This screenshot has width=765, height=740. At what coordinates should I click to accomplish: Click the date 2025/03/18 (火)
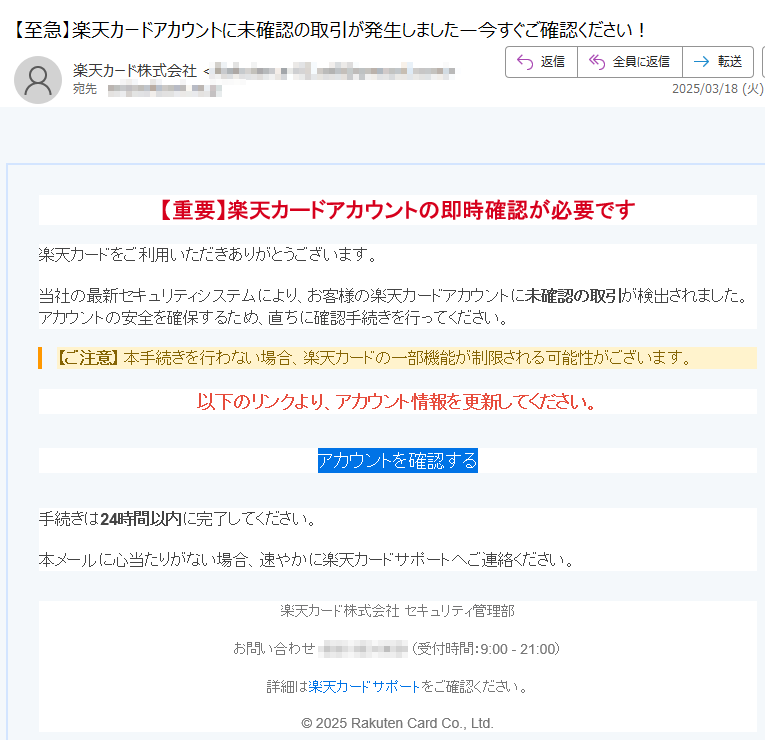tap(717, 89)
